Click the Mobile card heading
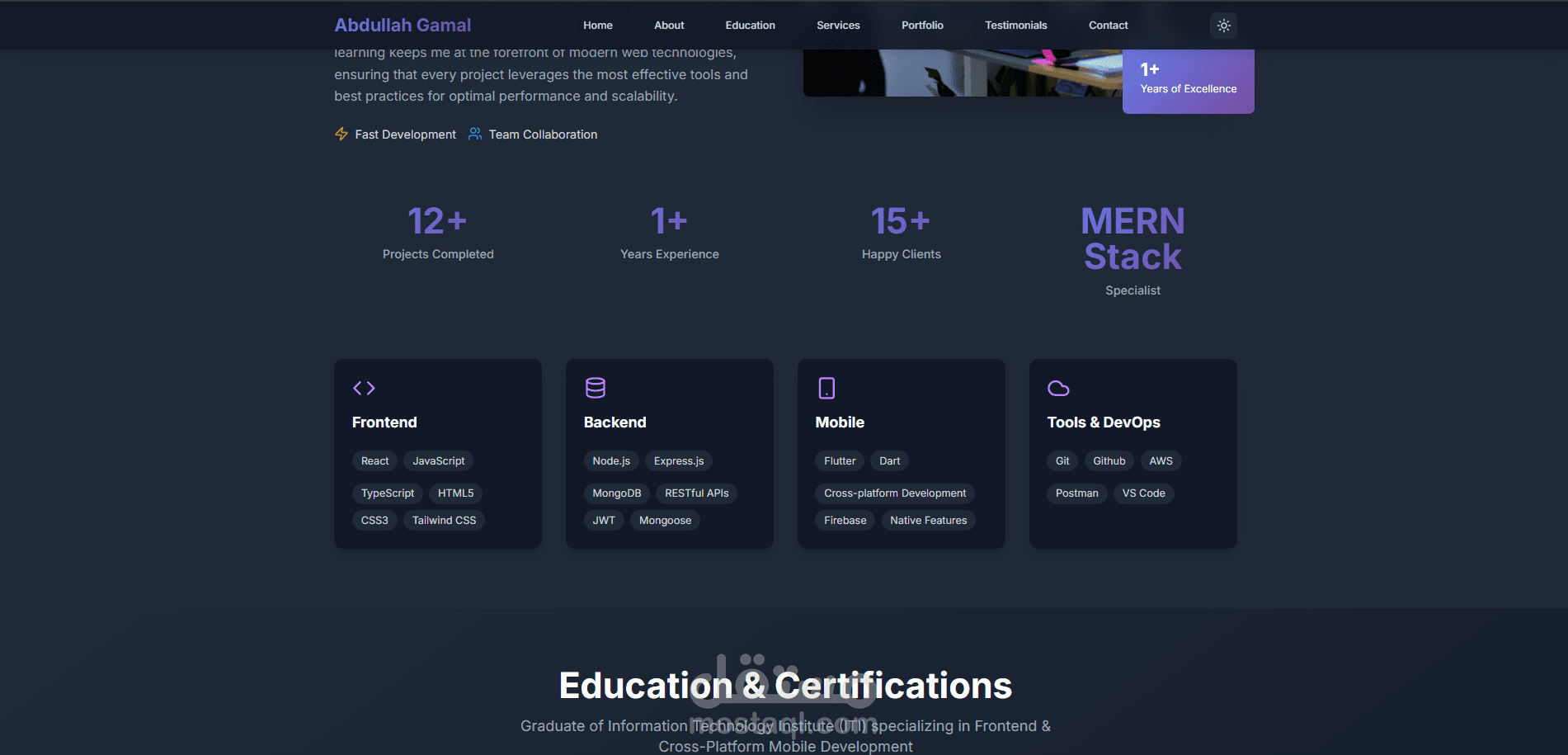Image resolution: width=1568 pixels, height=755 pixels. tap(840, 422)
